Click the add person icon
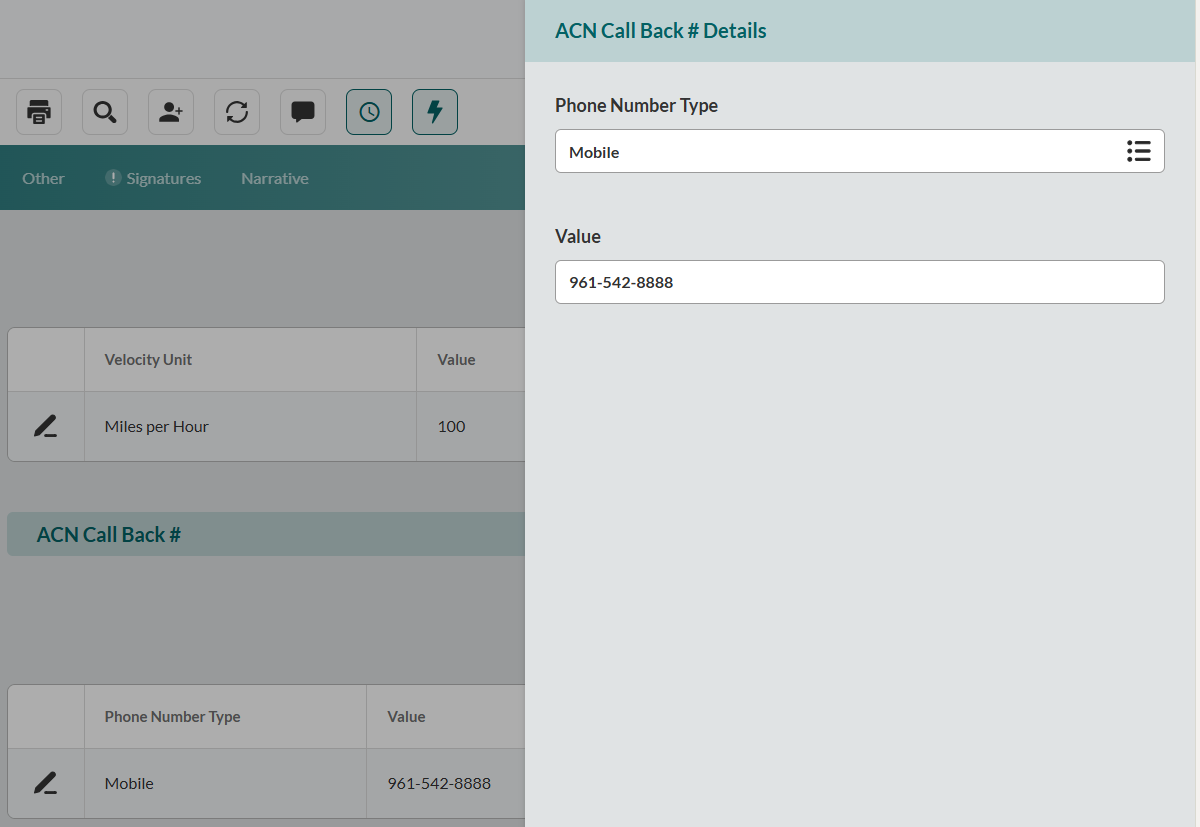1200x827 pixels. pyautogui.click(x=171, y=112)
